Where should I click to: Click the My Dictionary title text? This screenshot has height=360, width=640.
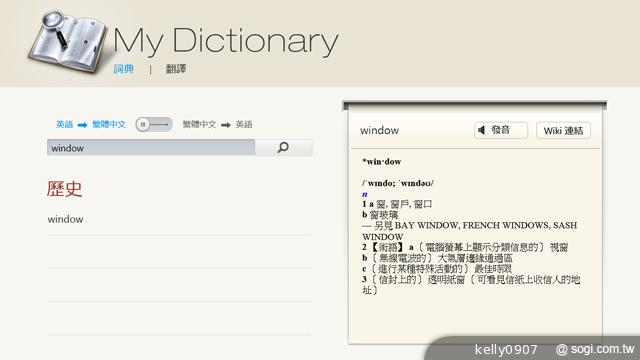(226, 42)
